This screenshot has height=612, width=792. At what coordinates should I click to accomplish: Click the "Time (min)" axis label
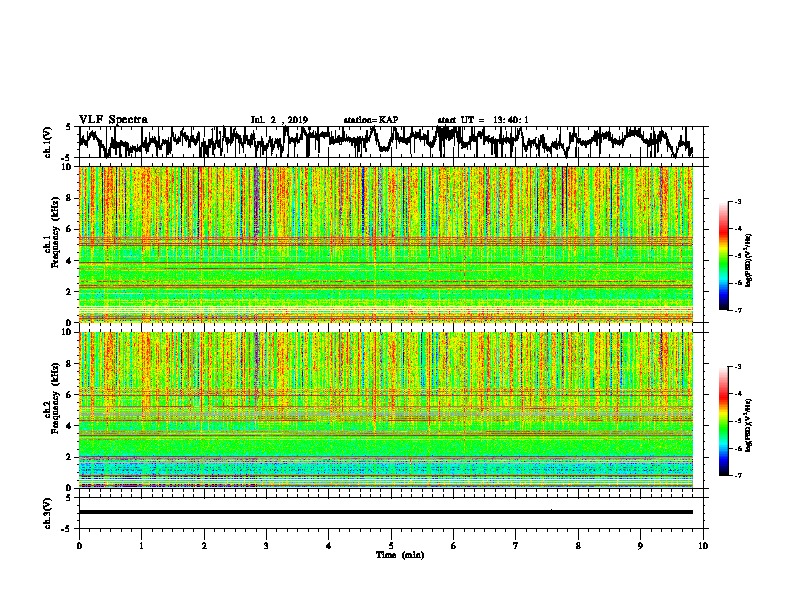pos(400,555)
